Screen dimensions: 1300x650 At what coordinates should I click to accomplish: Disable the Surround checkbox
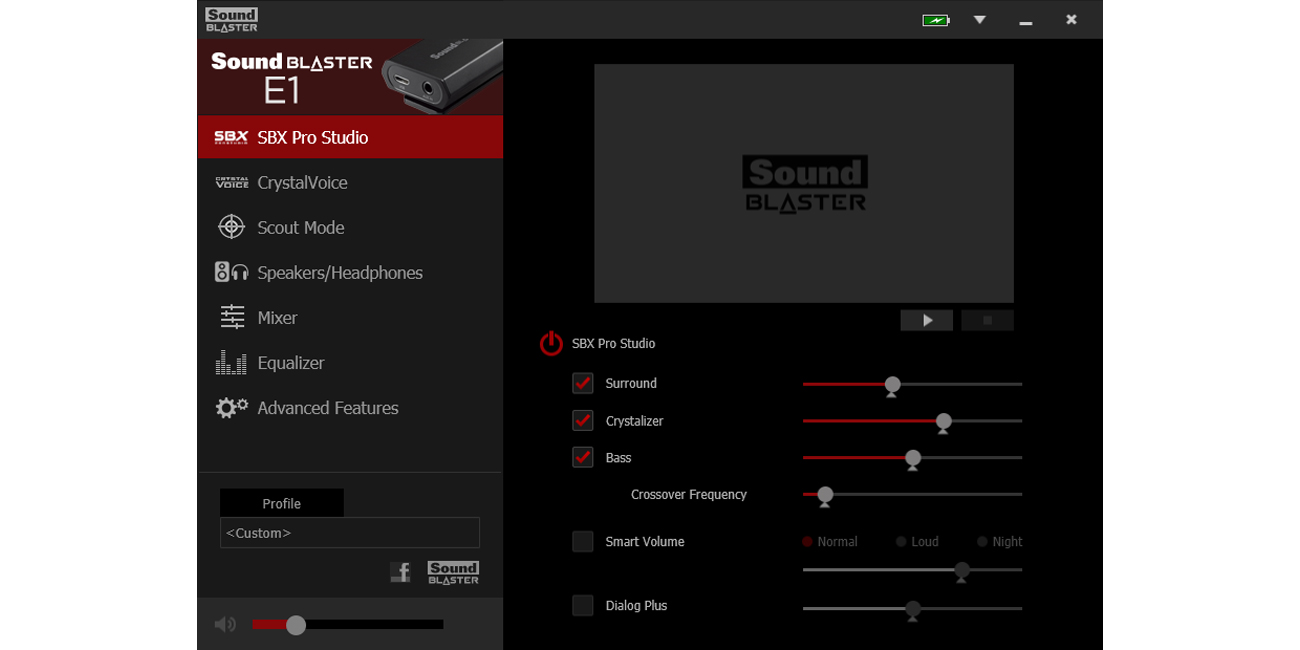click(583, 383)
